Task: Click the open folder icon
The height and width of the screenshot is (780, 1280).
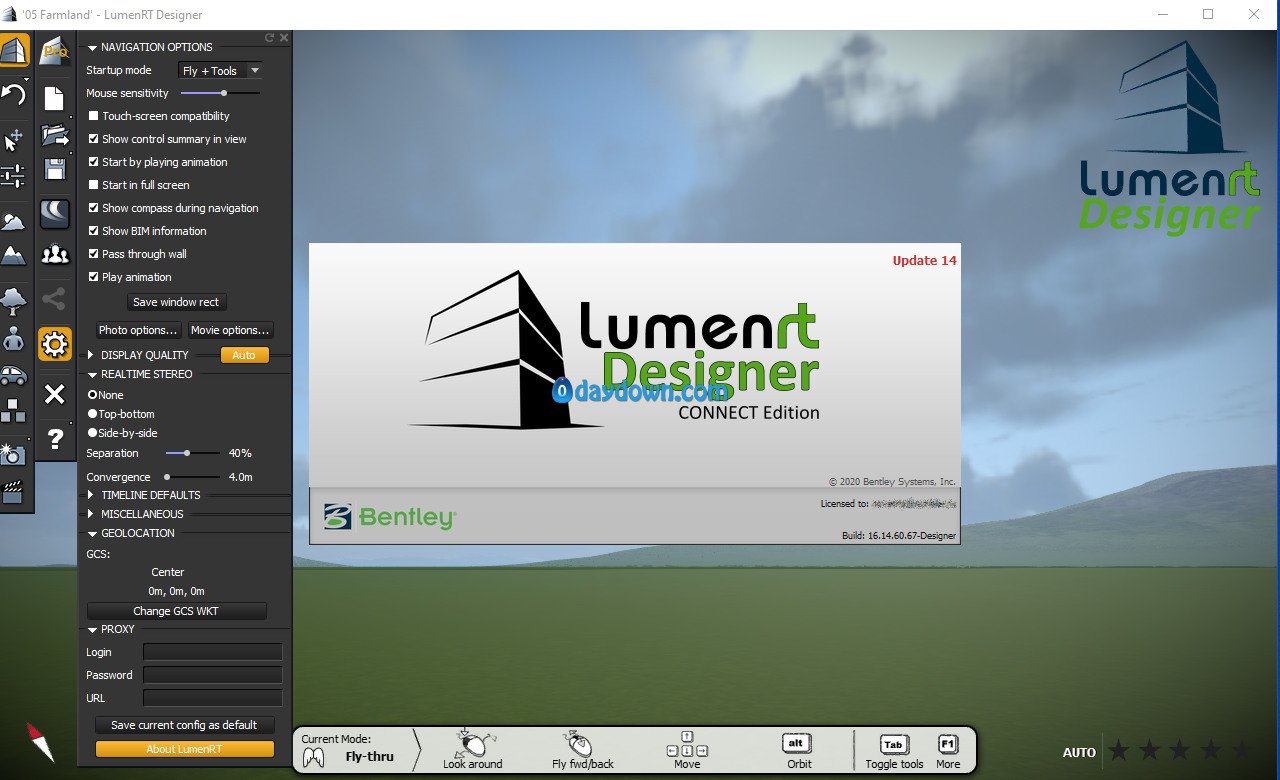Action: pos(55,135)
